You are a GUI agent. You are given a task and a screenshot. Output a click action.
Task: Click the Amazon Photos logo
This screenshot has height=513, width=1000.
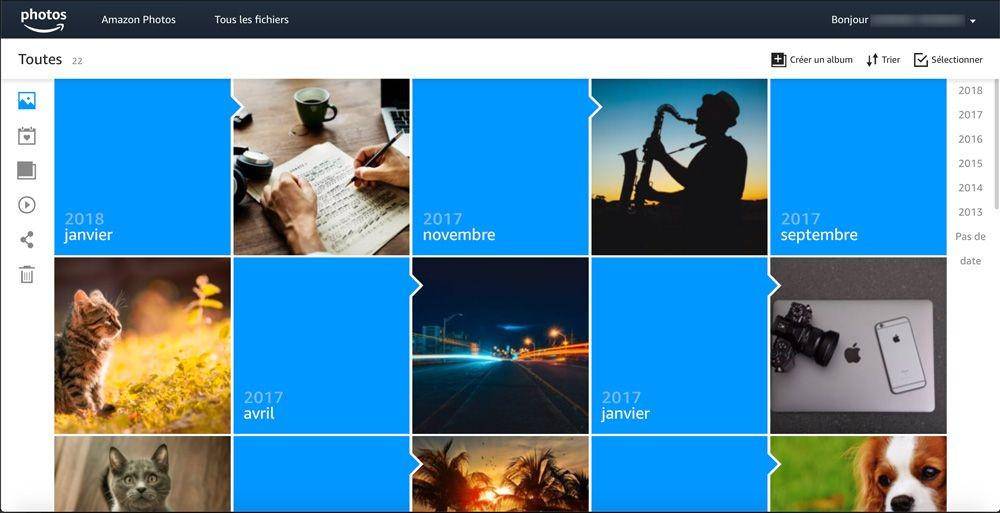(43, 19)
